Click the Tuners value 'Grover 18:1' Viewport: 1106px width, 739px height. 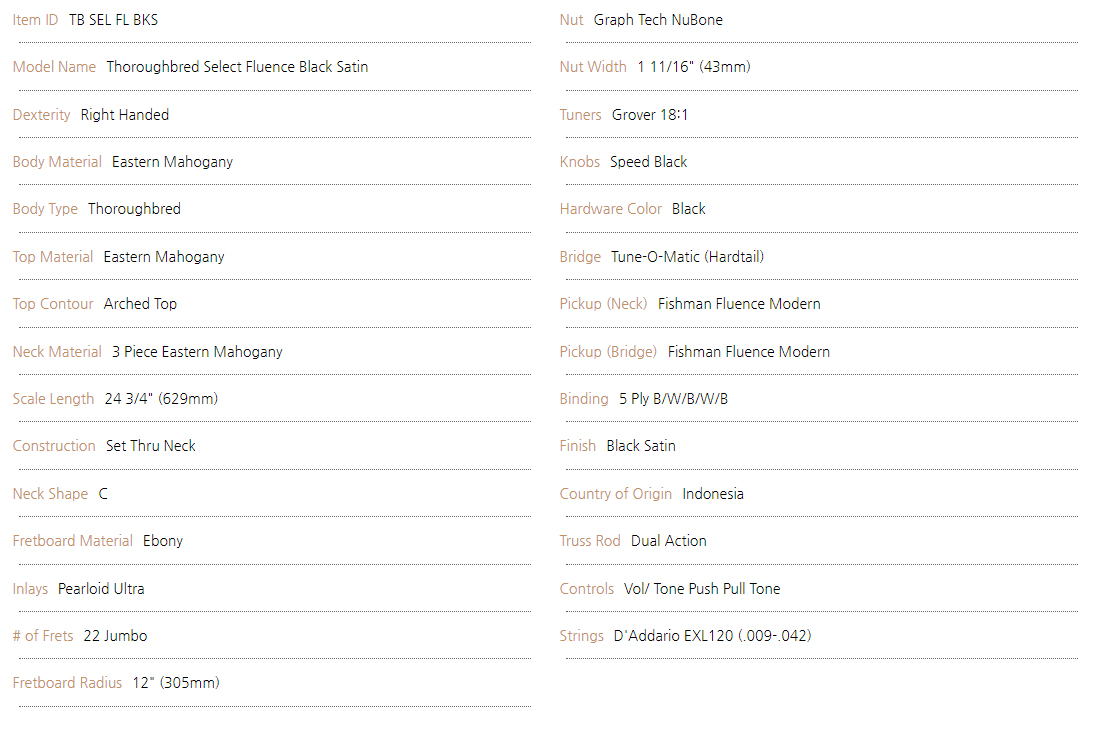pos(650,115)
